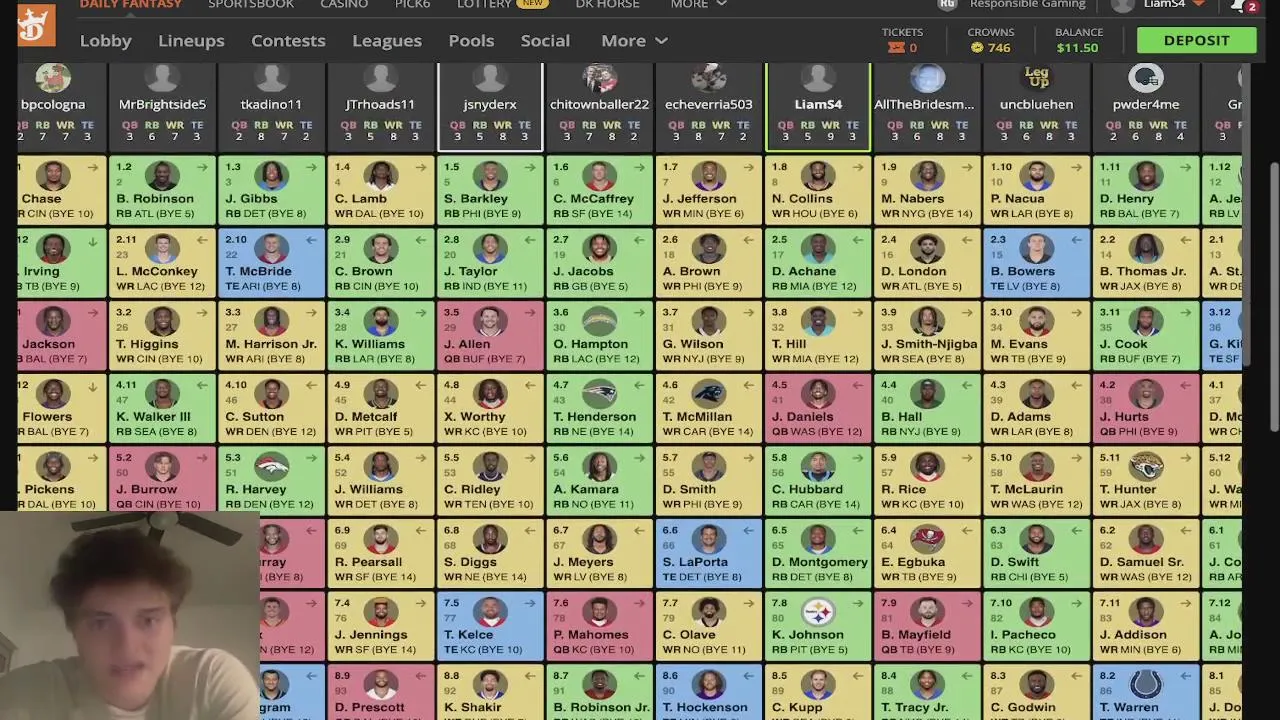Select the J. Daniels pick 4.5 card
1280x720 pixels.
click(818, 408)
